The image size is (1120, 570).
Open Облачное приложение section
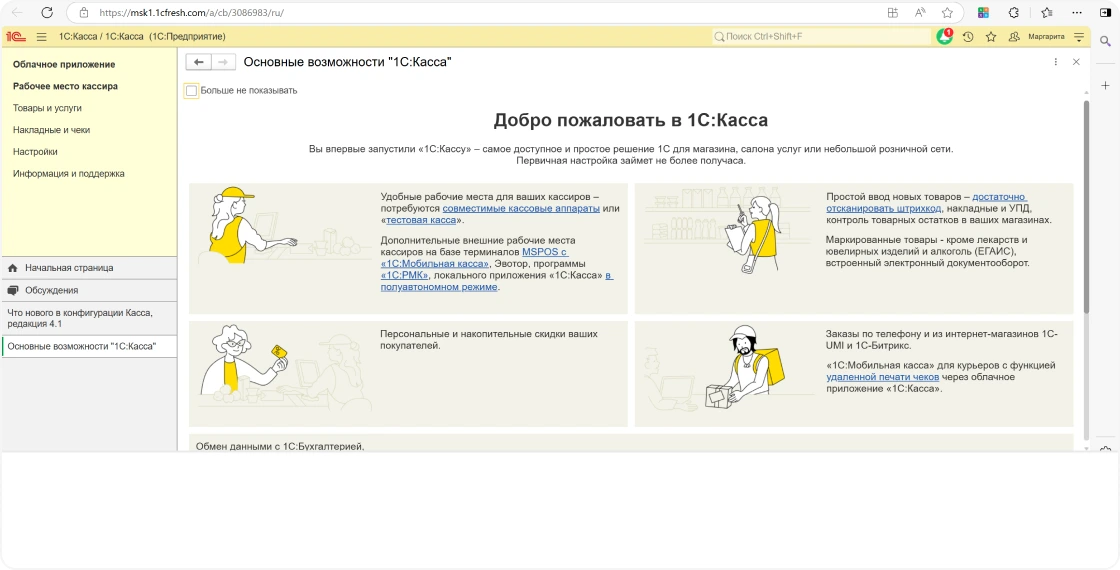point(64,64)
